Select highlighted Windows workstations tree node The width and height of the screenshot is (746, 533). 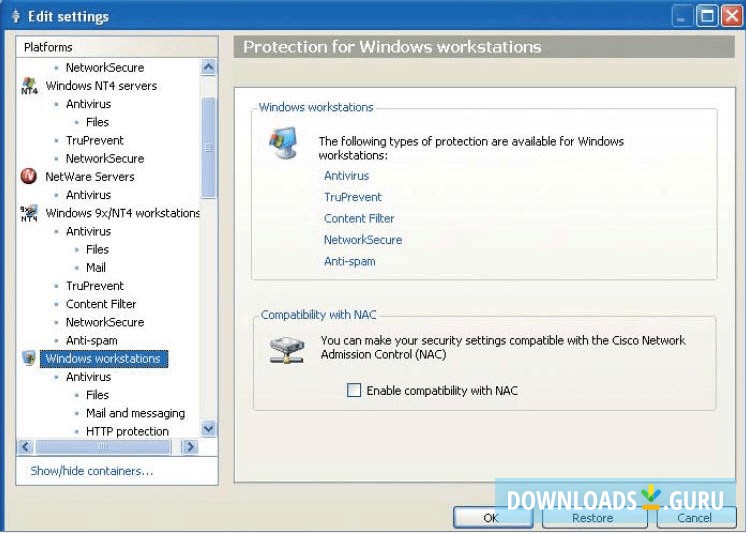(104, 358)
